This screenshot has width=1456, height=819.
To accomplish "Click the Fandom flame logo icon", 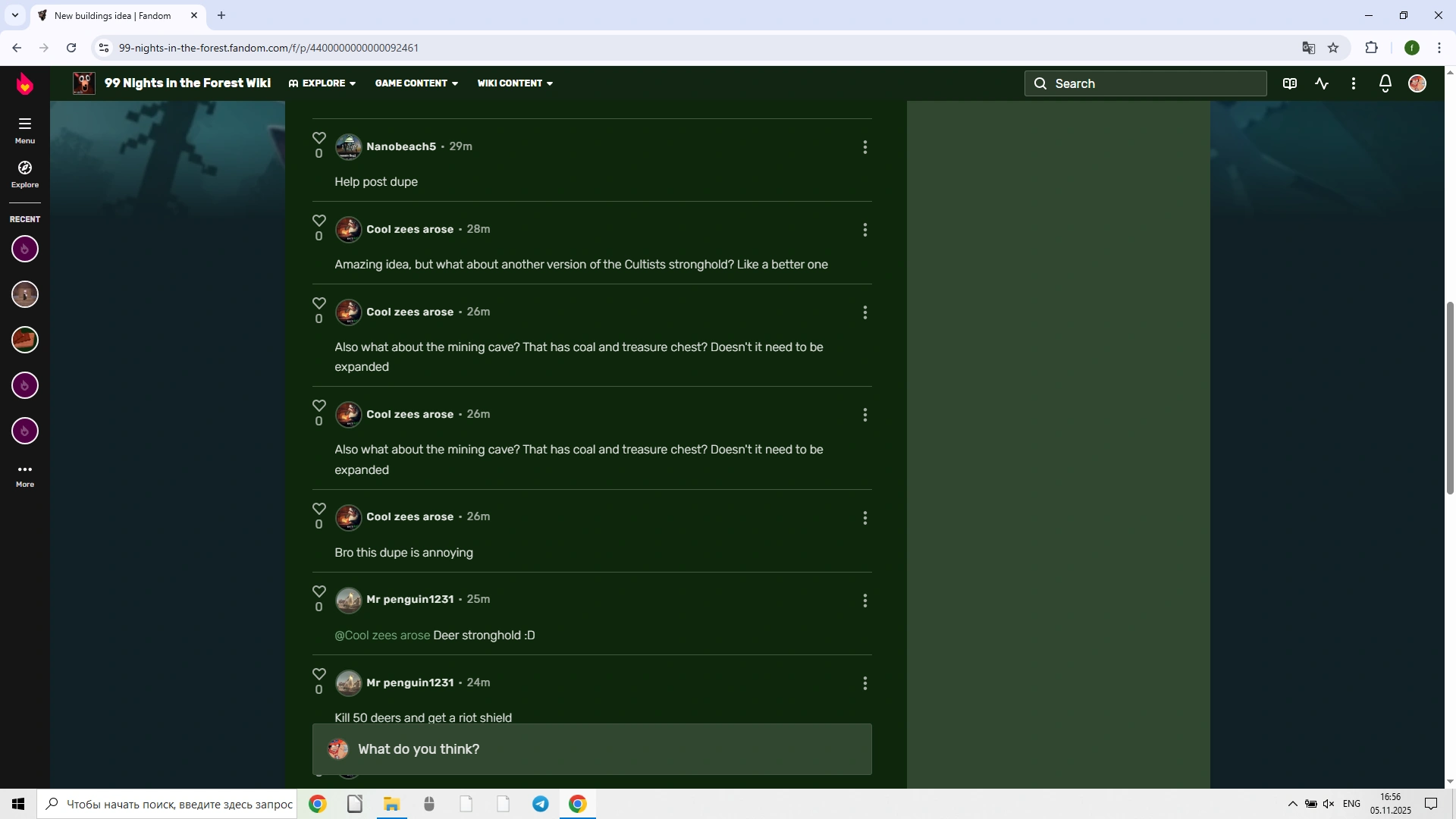I will [x=25, y=83].
